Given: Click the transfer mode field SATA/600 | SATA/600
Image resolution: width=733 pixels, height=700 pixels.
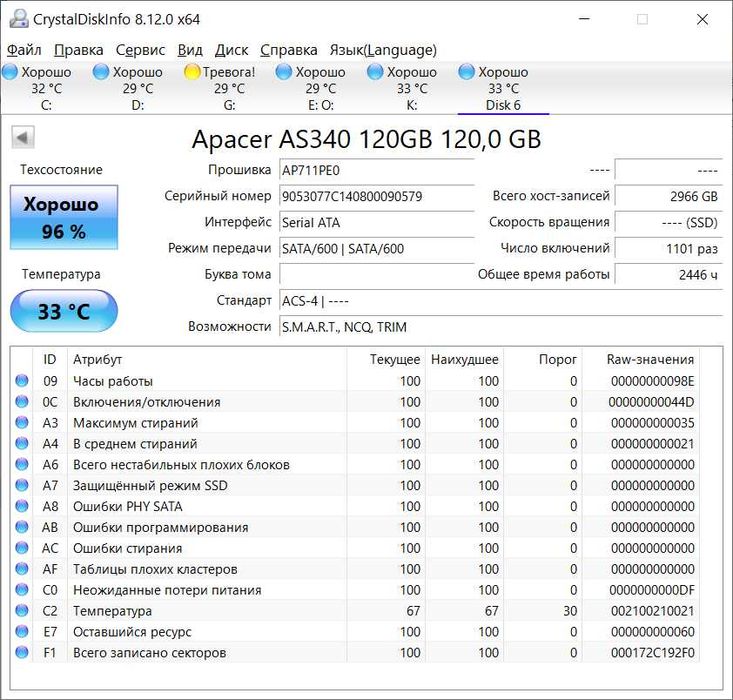Looking at the screenshot, I should tap(377, 249).
